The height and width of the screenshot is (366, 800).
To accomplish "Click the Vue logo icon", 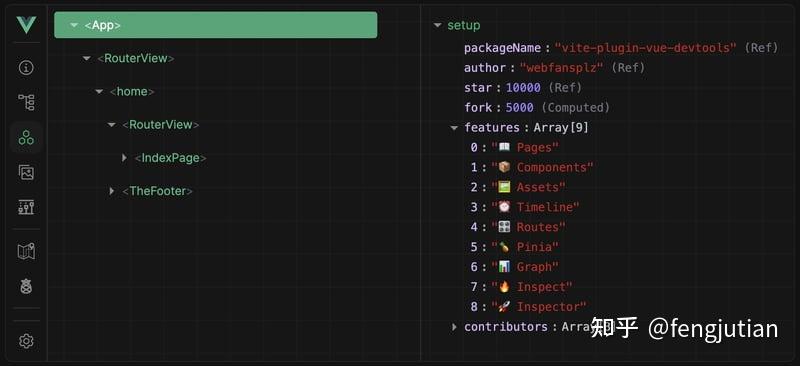I will coord(26,25).
